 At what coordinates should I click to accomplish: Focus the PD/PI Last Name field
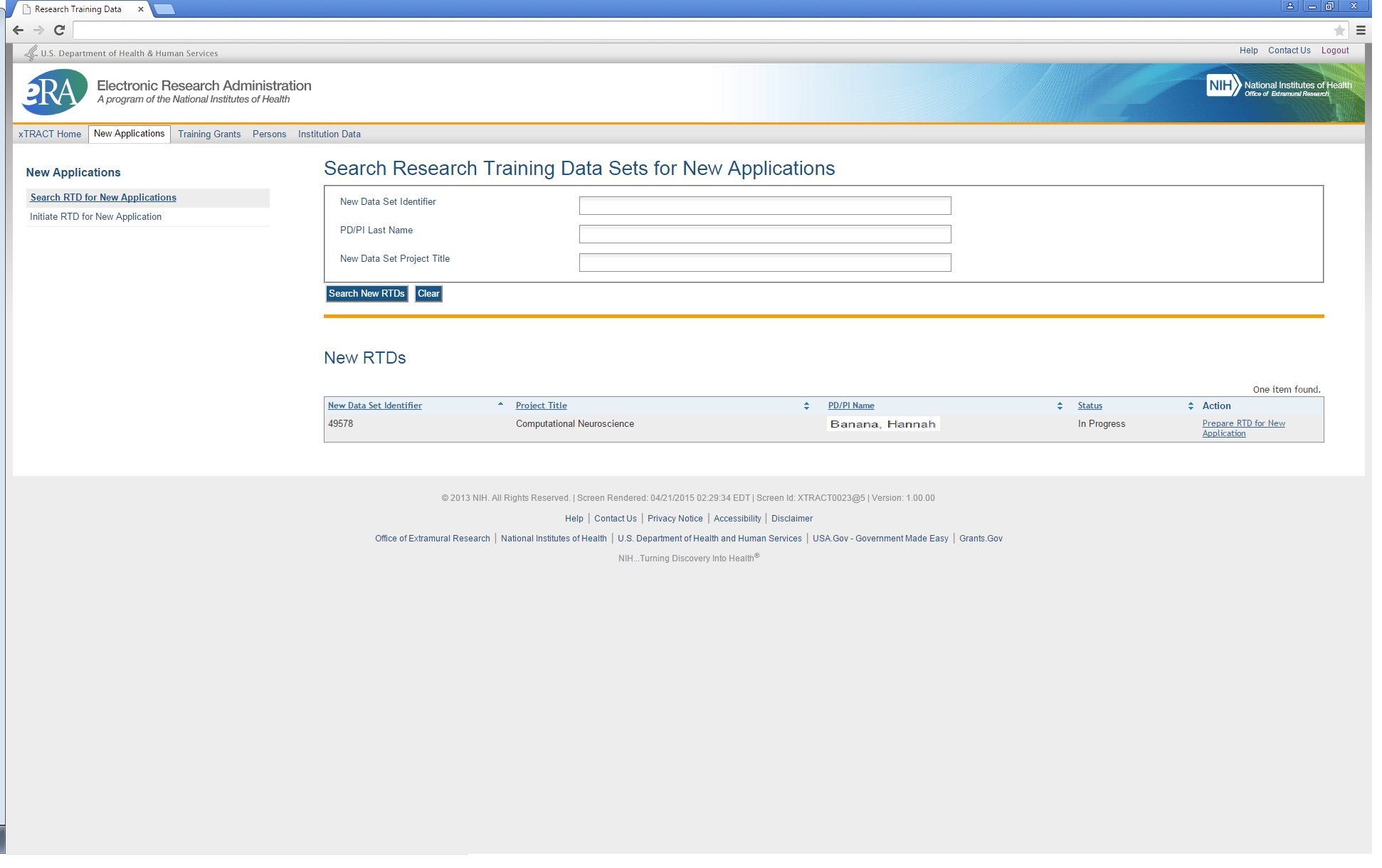click(x=764, y=234)
